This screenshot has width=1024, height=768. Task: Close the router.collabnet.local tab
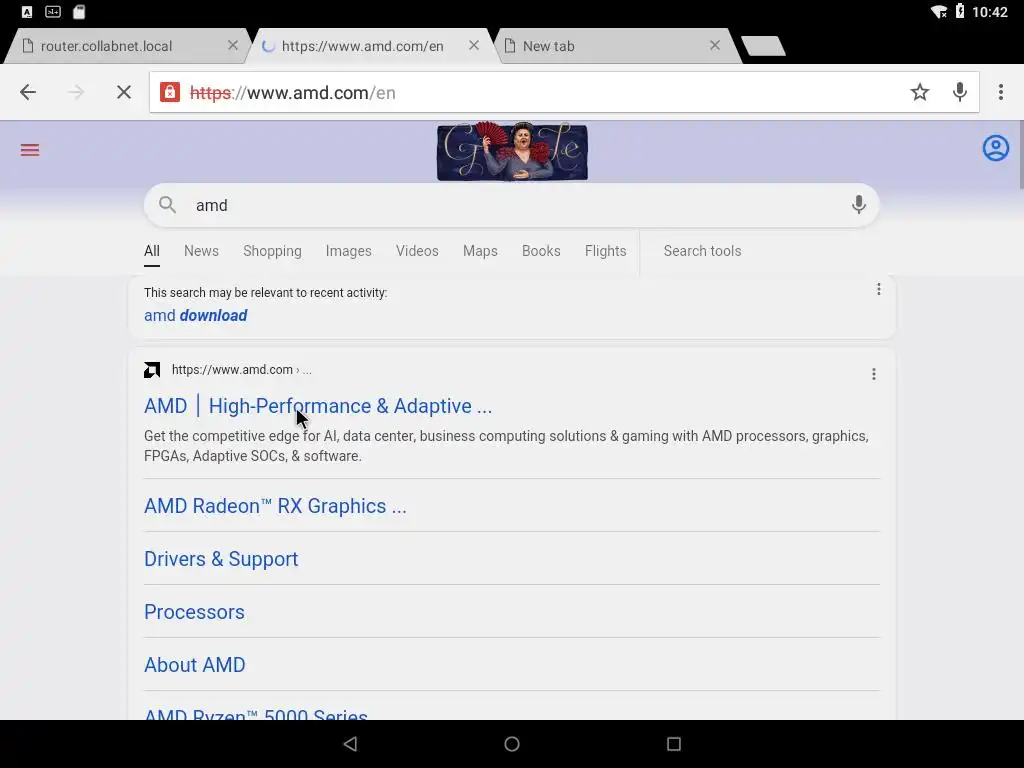point(232,45)
